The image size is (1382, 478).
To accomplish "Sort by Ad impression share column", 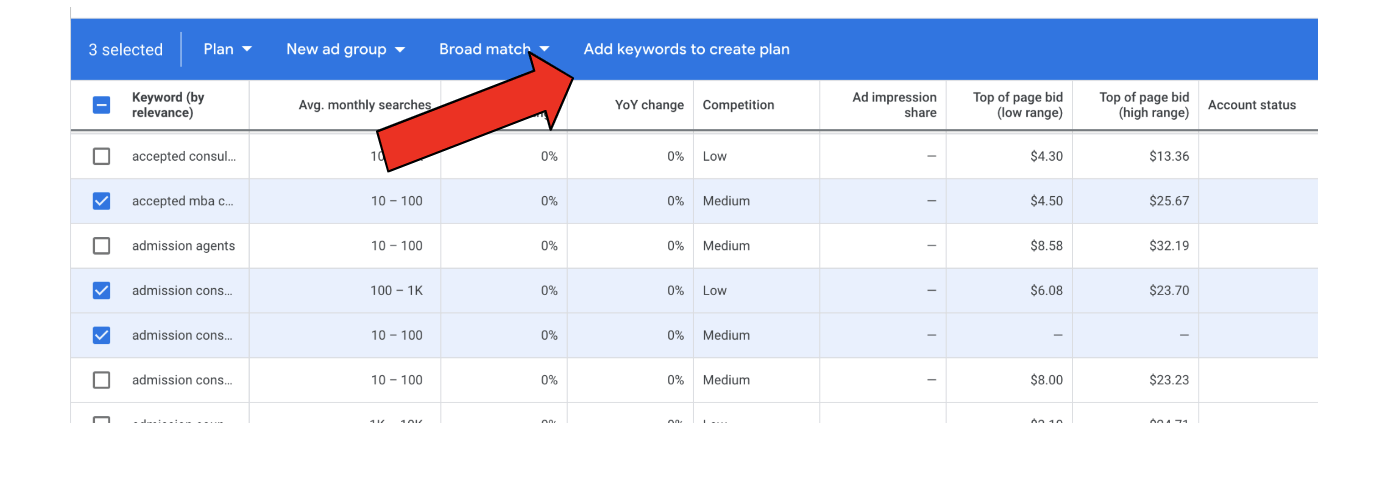I will click(x=894, y=105).
